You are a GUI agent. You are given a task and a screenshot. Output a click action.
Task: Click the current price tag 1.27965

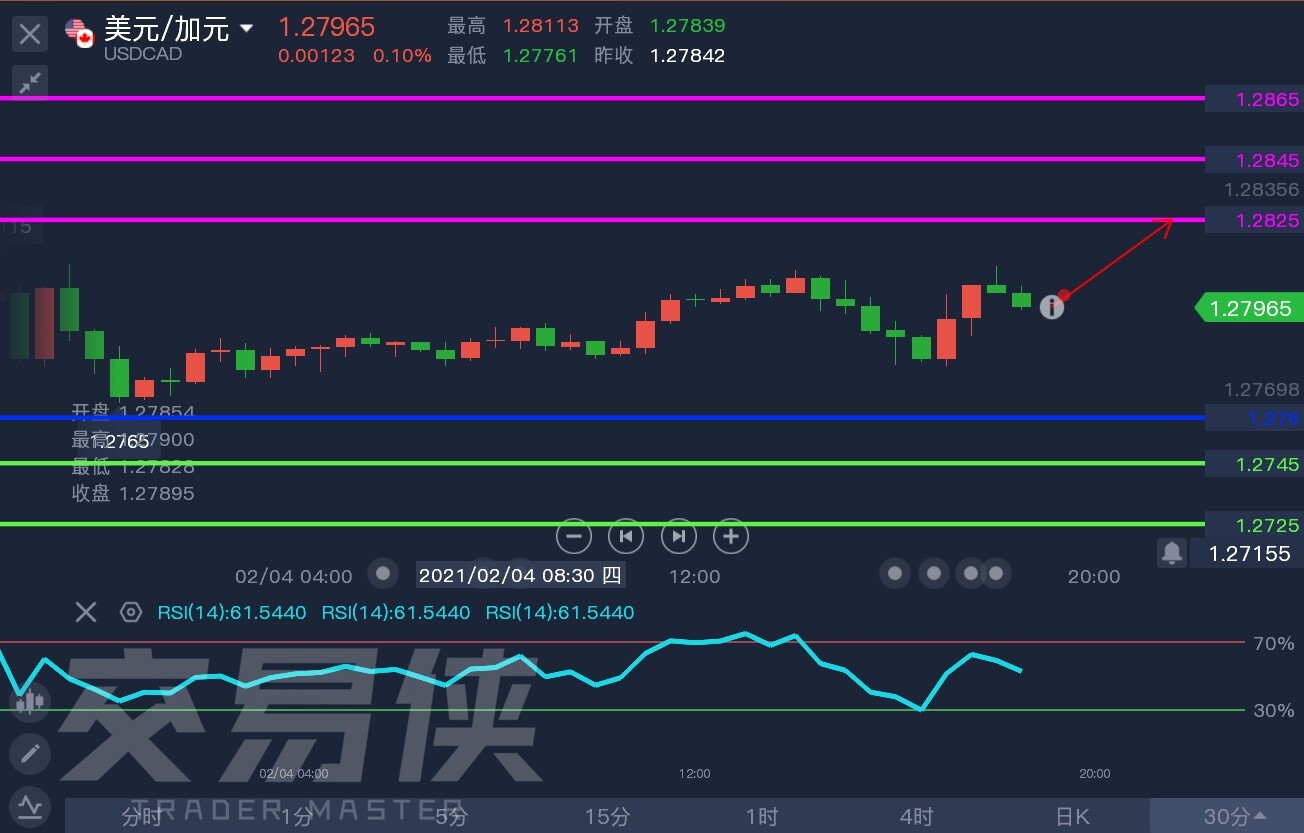point(1250,308)
